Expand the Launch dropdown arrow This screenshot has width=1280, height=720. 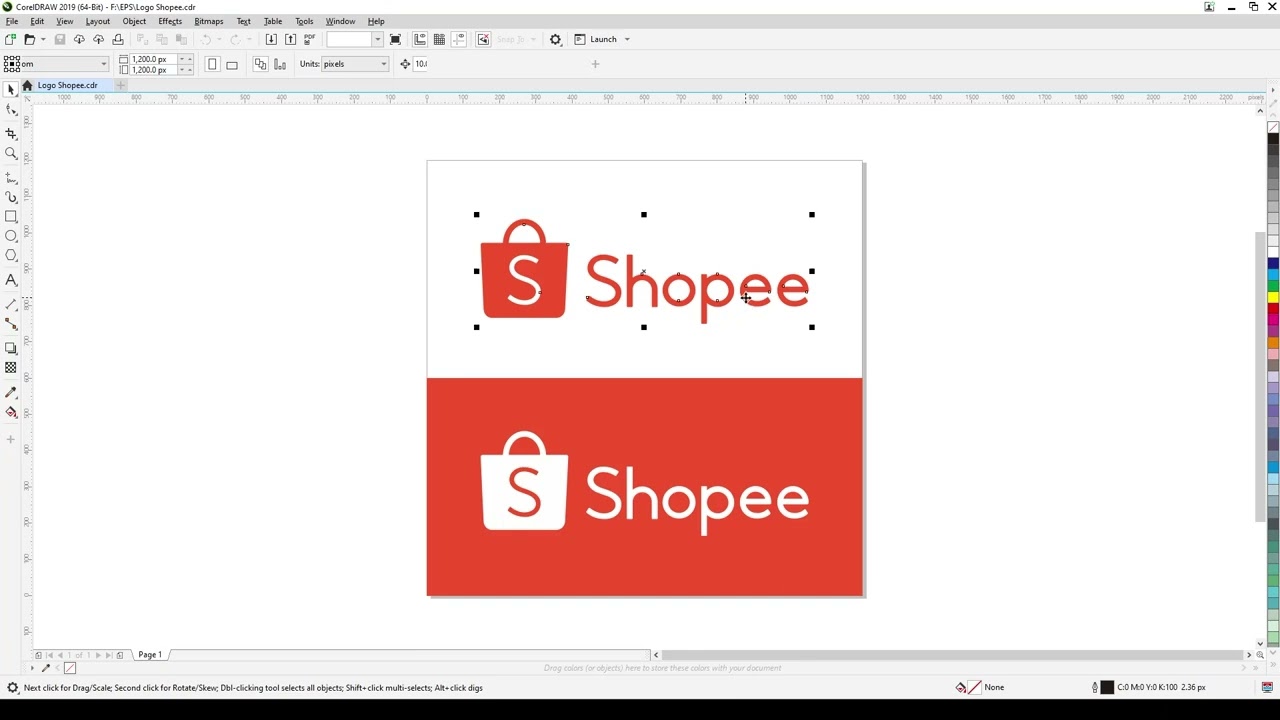(x=627, y=39)
